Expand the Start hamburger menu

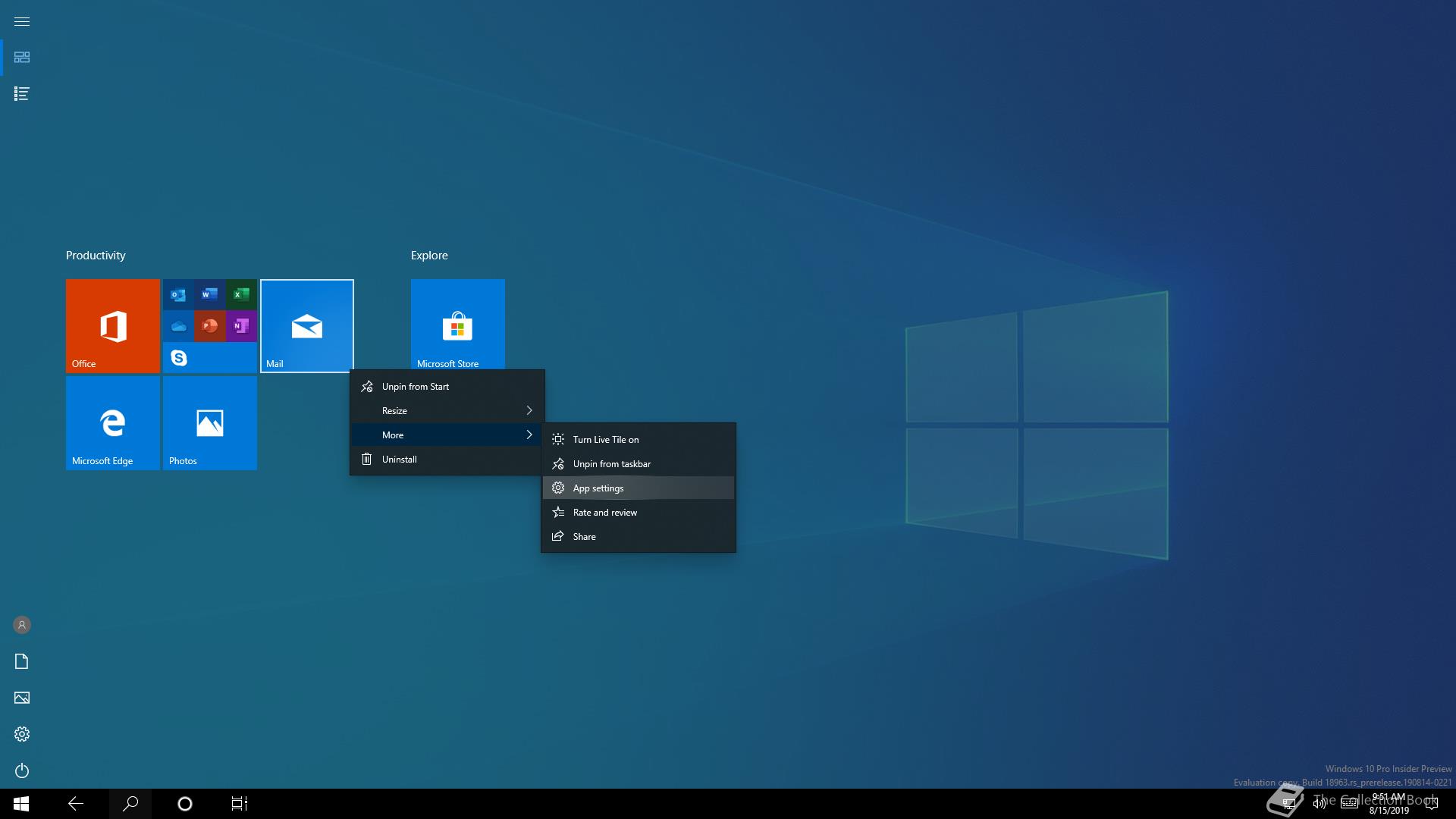[x=22, y=21]
